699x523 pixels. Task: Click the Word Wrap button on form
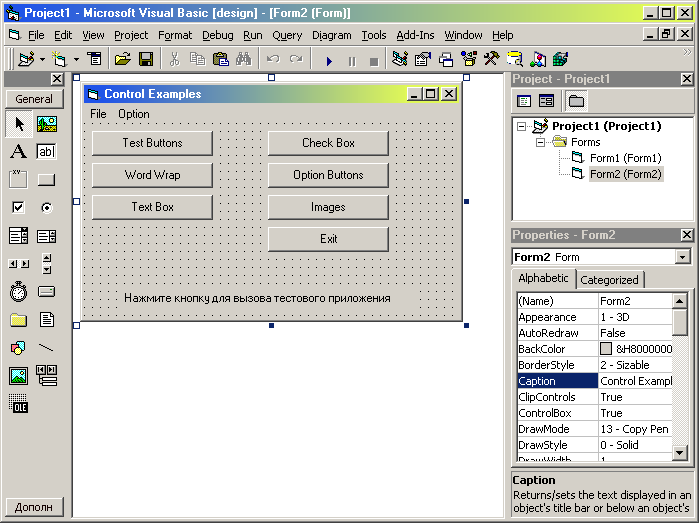pos(152,175)
